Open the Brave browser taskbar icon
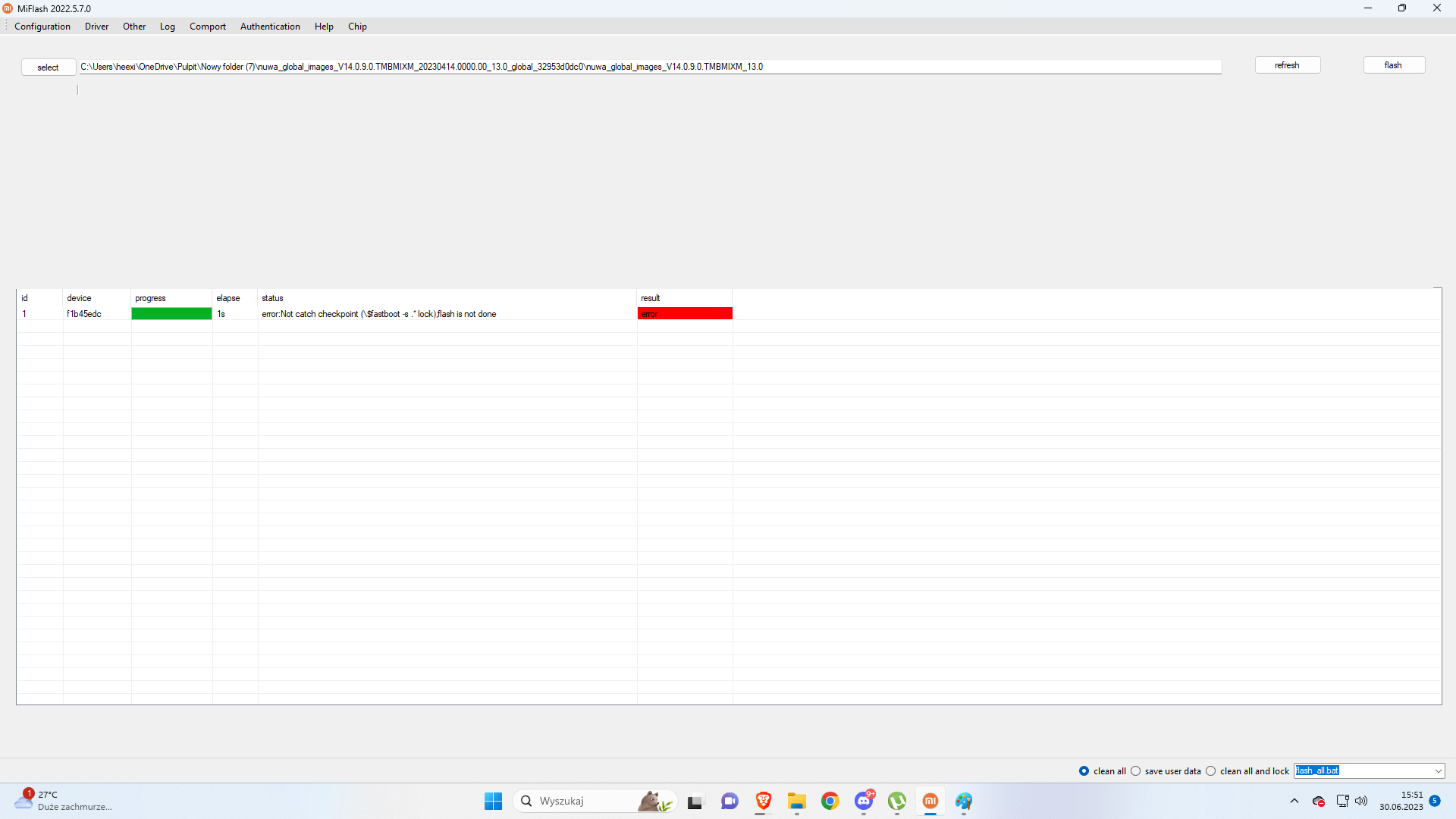 point(763,801)
